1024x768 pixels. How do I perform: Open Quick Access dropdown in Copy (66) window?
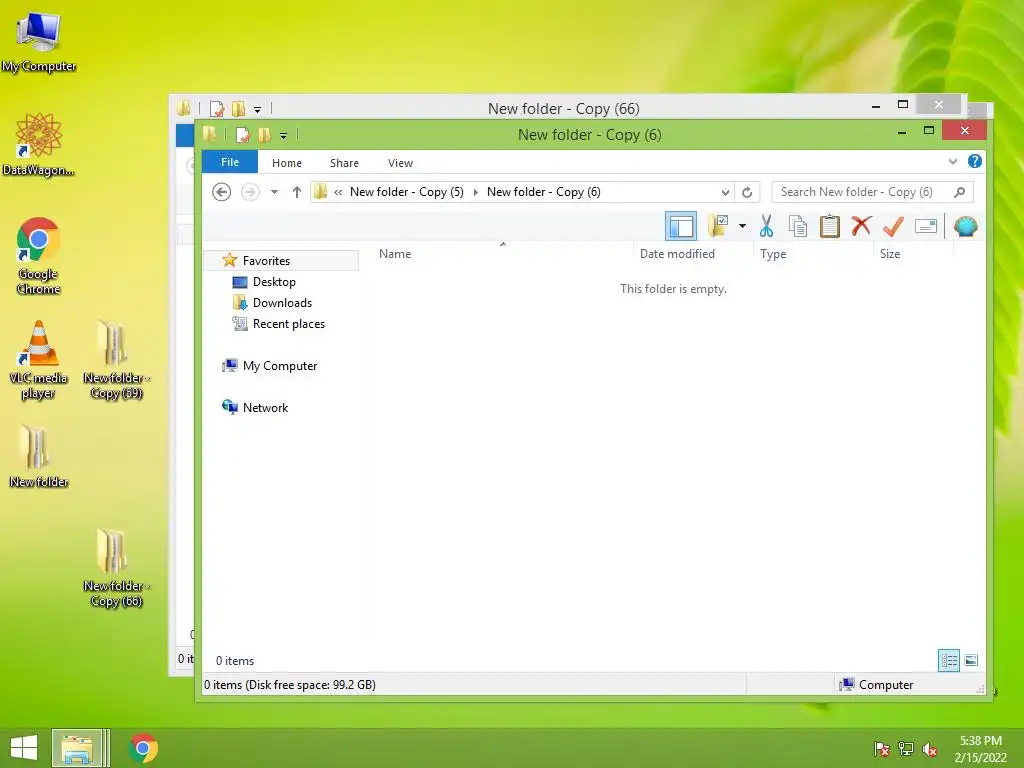(257, 109)
